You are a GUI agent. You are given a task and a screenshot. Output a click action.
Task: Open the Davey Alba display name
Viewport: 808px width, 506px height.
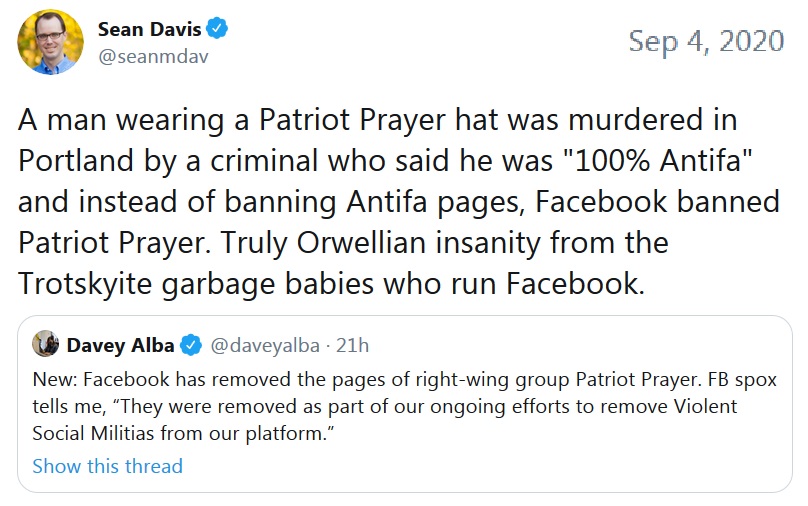(121, 345)
